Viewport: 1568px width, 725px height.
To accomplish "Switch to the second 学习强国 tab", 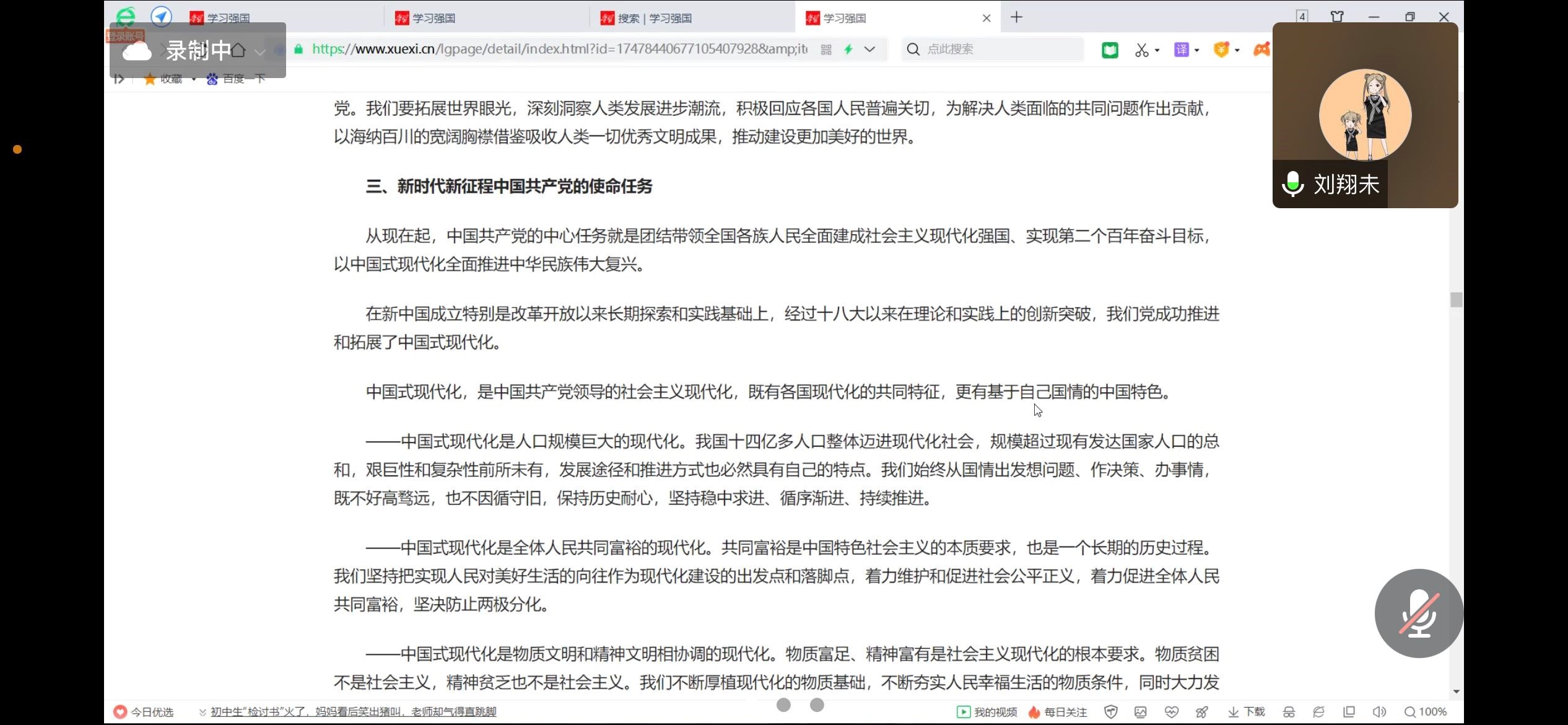I will (x=433, y=18).
